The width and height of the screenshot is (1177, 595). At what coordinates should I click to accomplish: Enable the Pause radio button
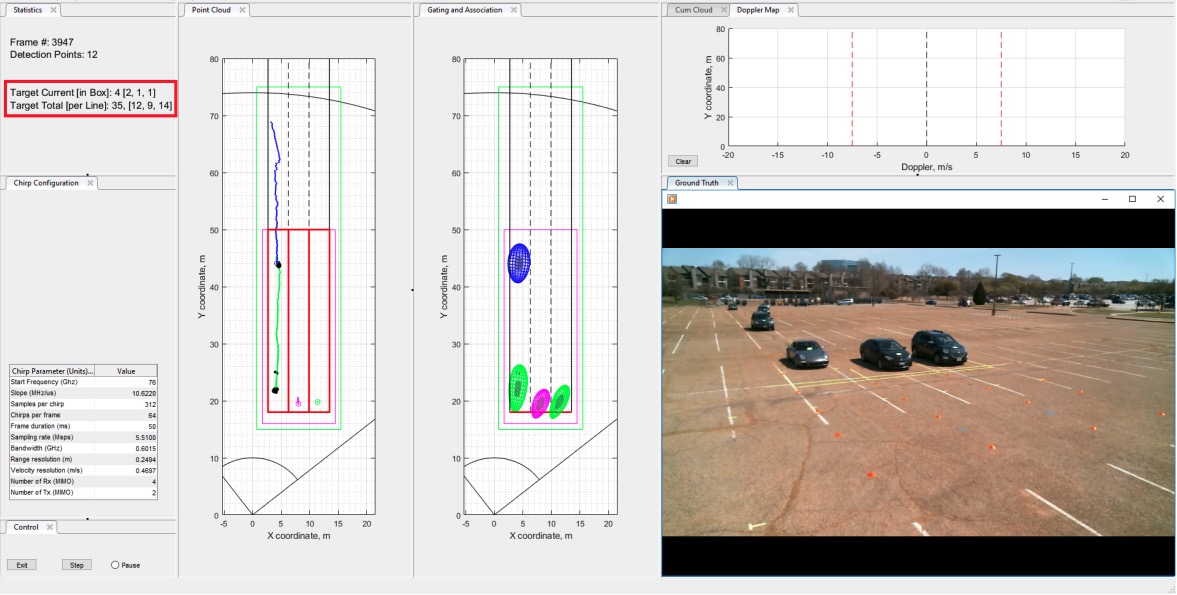click(115, 565)
